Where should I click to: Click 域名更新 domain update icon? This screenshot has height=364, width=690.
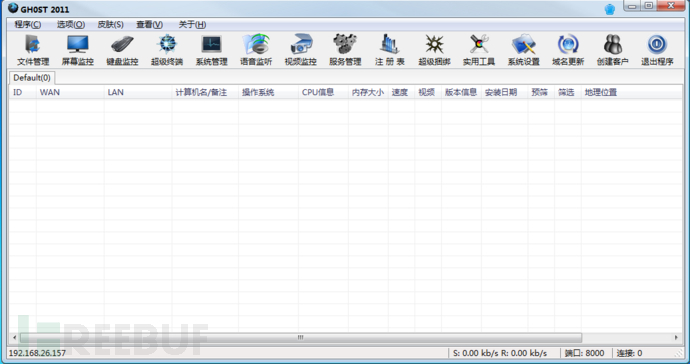568,50
